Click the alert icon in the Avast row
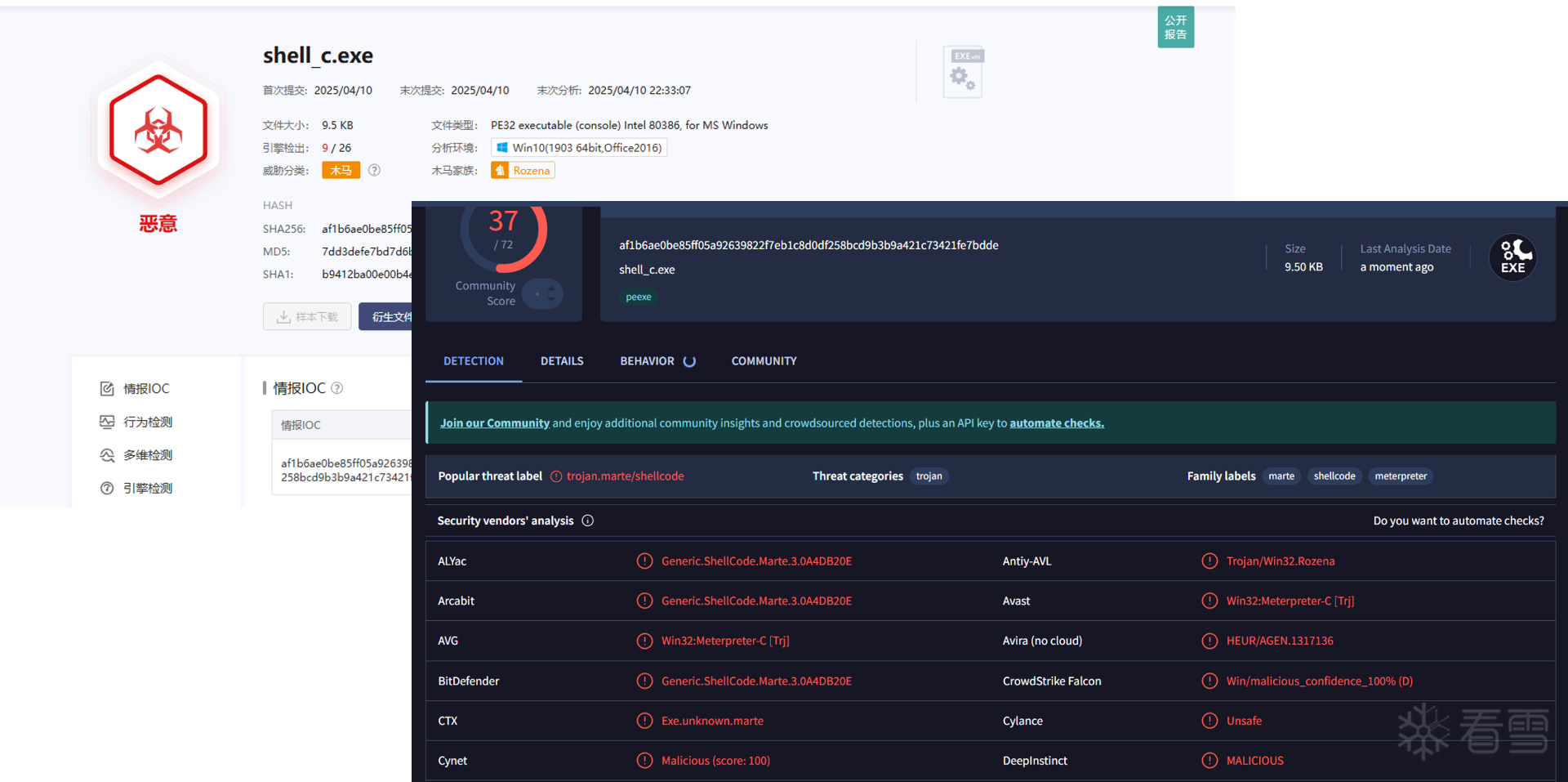The width and height of the screenshot is (1568, 782). 1209,601
